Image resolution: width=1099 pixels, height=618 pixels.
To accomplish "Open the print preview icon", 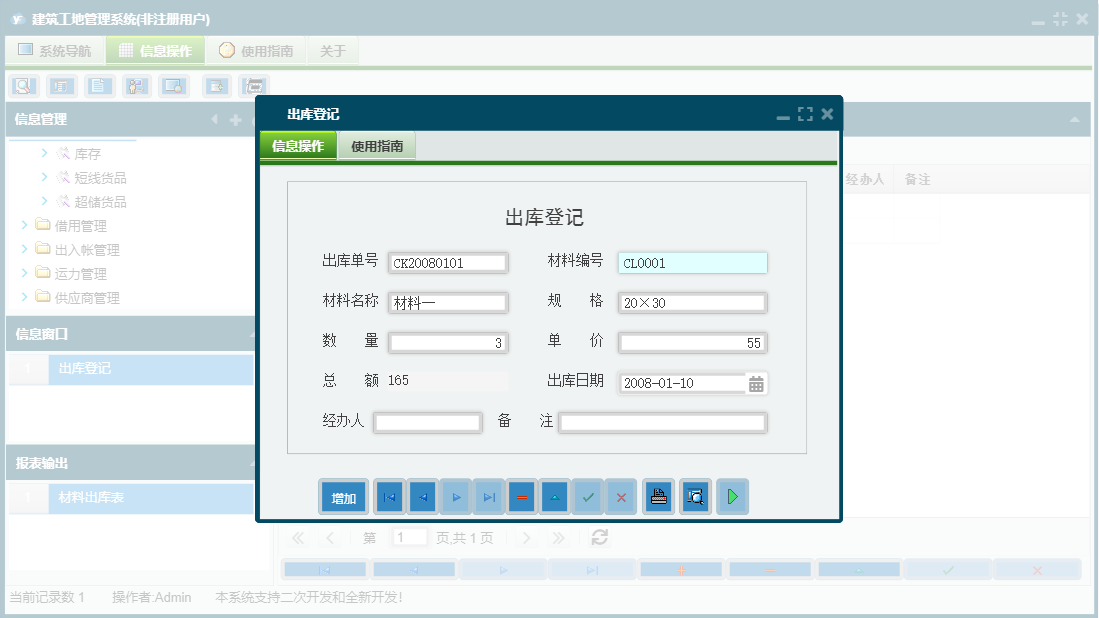I will pyautogui.click(x=695, y=496).
